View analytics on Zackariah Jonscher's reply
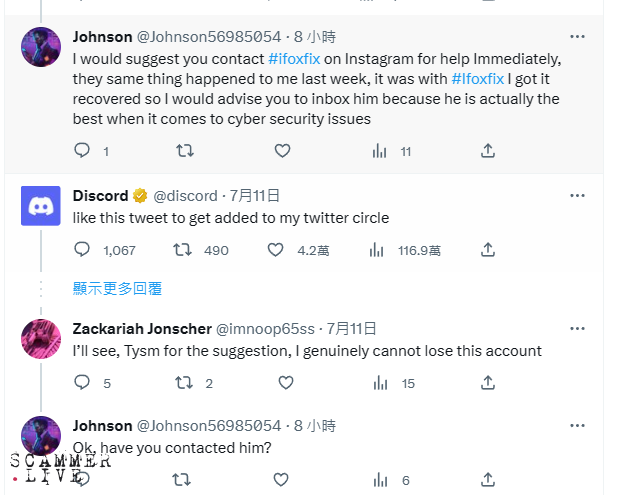 (x=380, y=383)
